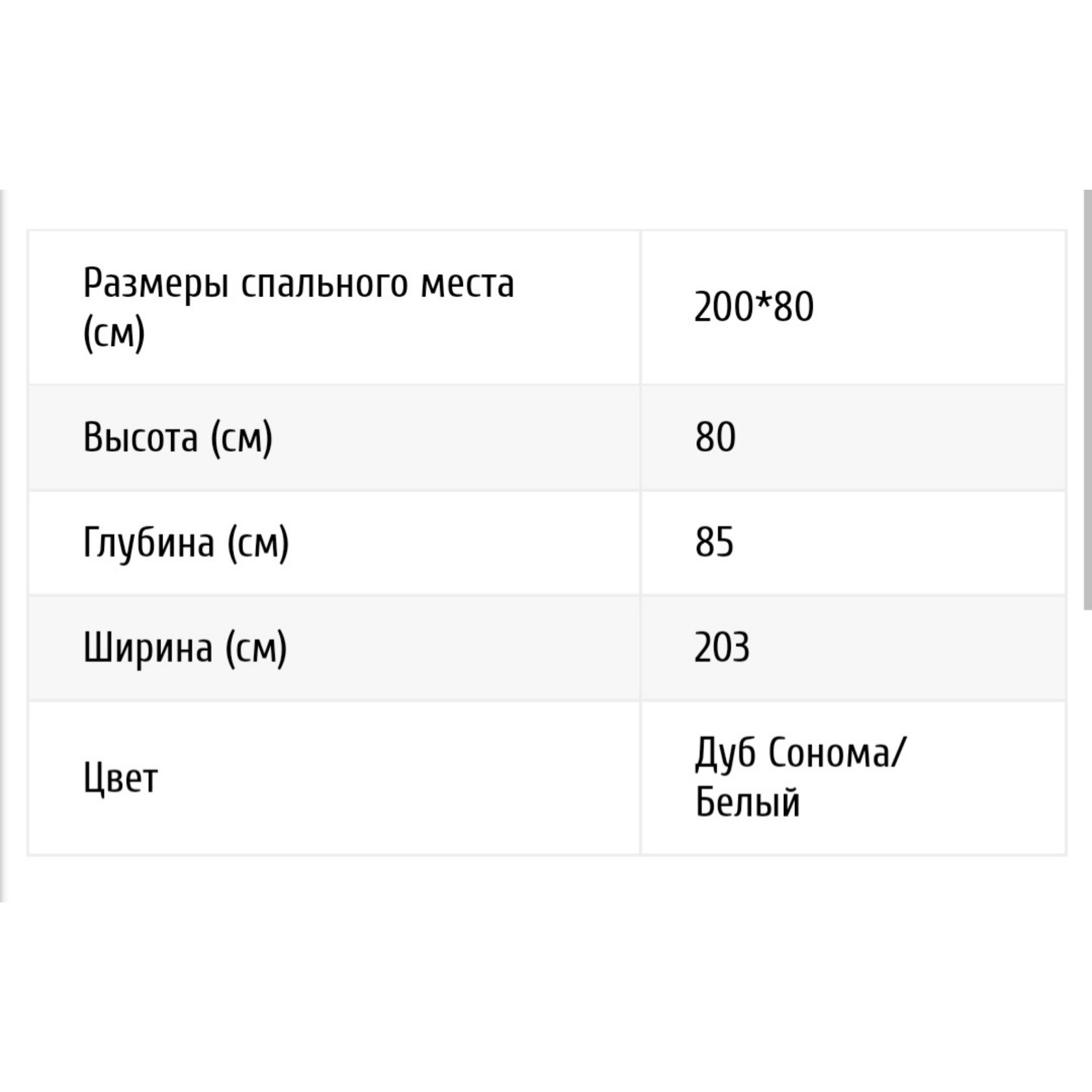Click the width value 203

tap(721, 648)
